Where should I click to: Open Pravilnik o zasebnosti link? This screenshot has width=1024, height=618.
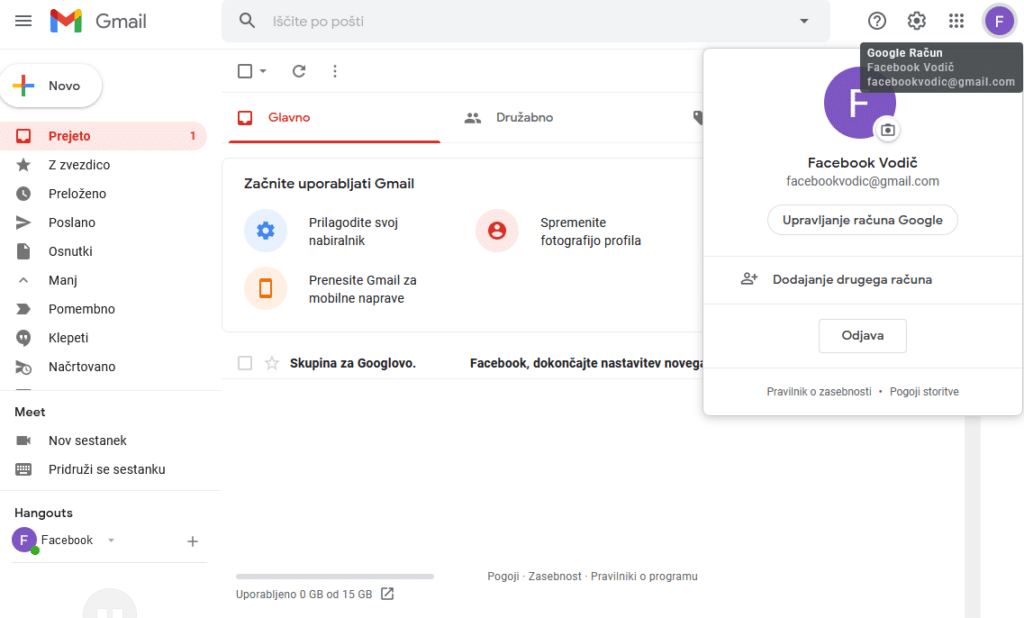coord(818,391)
